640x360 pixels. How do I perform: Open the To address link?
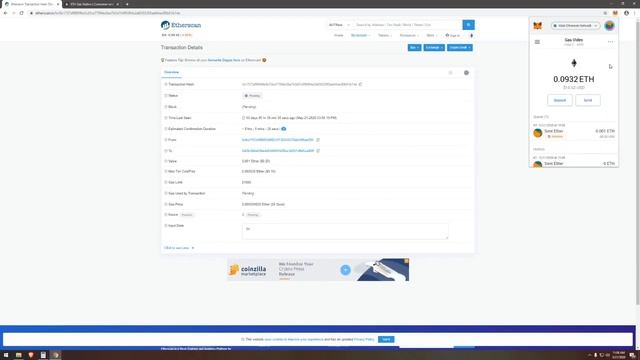pos(278,151)
